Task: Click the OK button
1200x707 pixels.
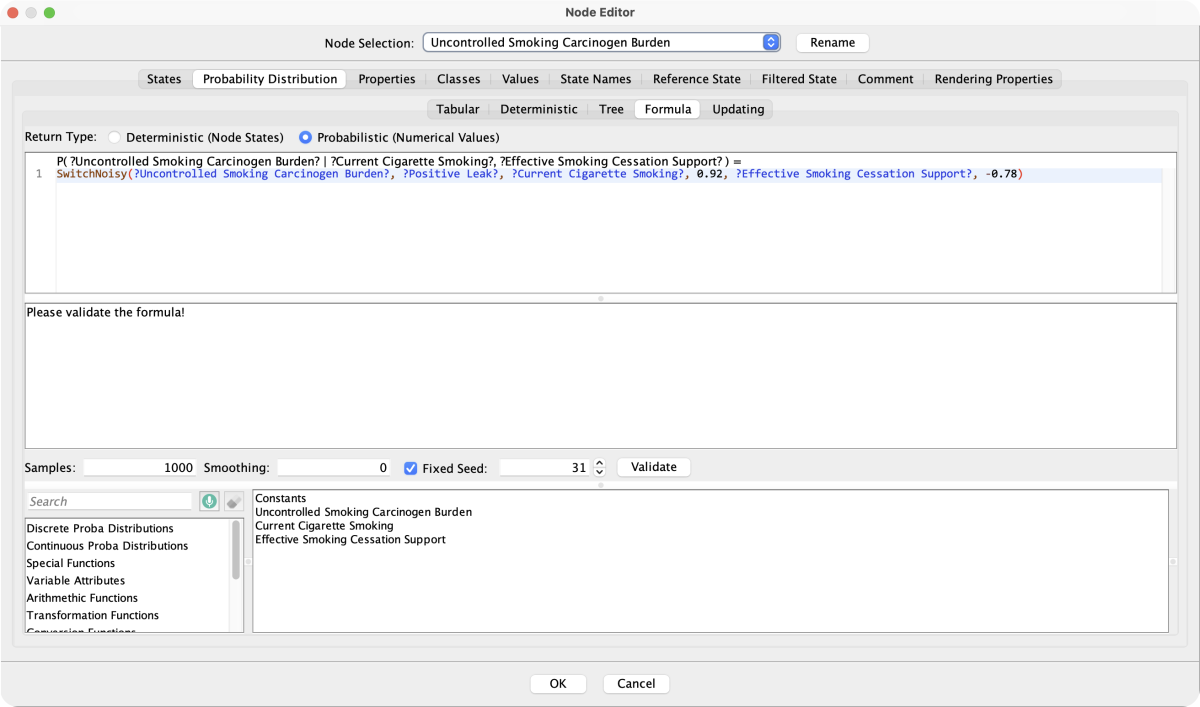Action: coord(558,684)
